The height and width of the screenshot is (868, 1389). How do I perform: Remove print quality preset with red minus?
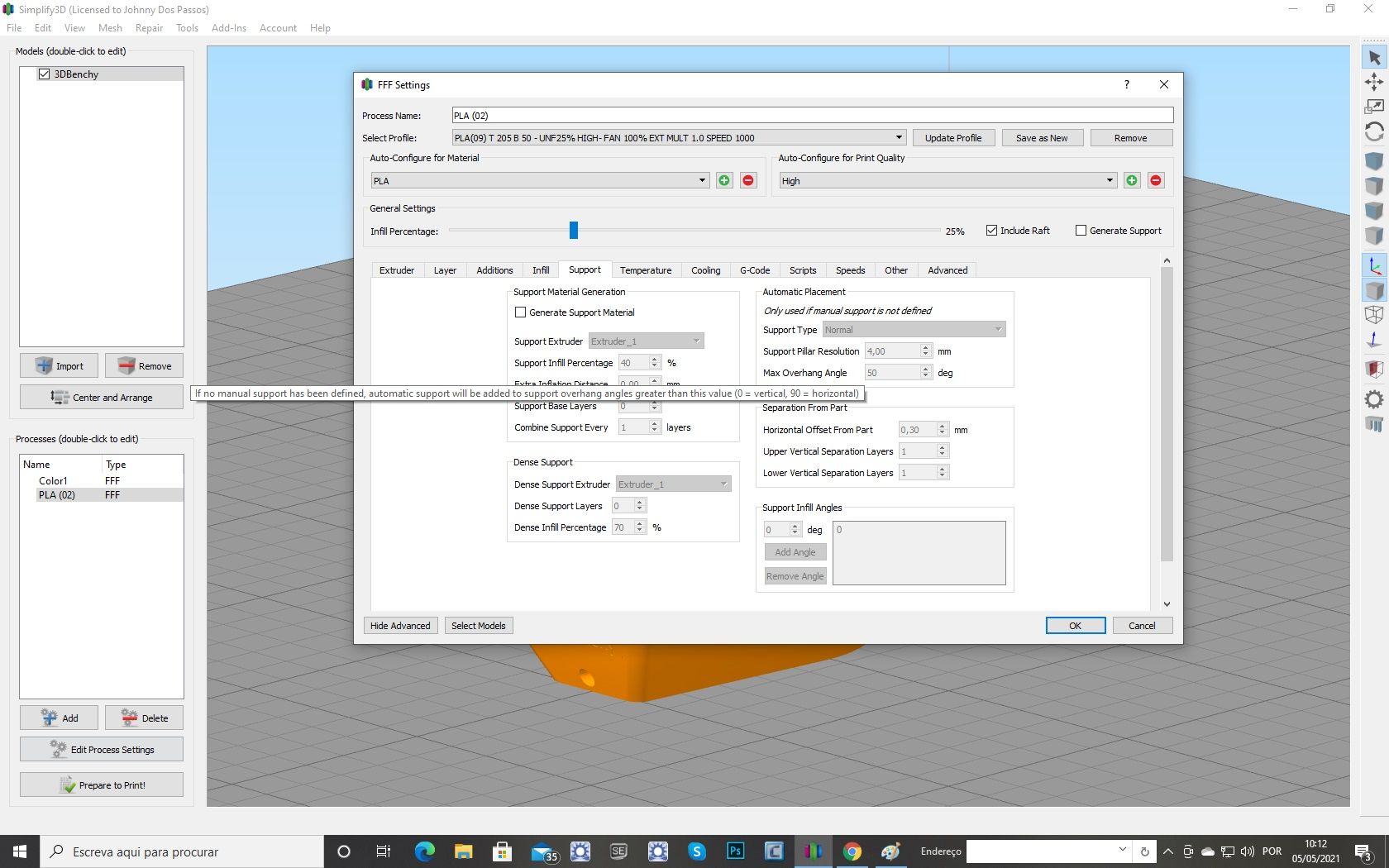(1156, 181)
